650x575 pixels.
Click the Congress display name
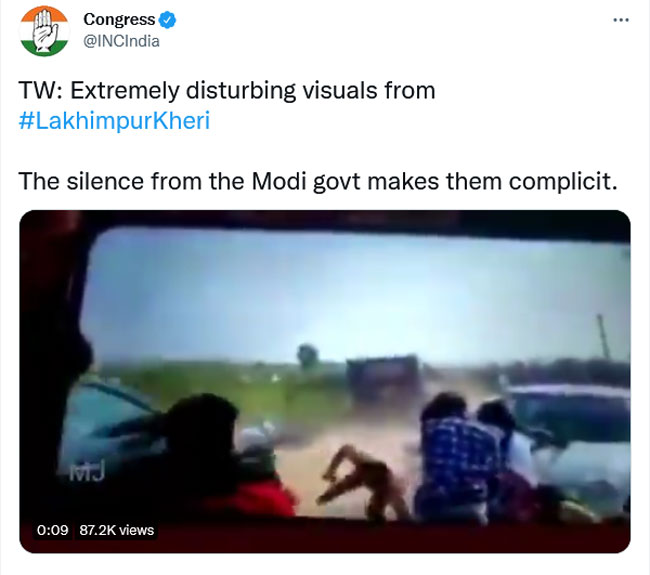pos(119,20)
